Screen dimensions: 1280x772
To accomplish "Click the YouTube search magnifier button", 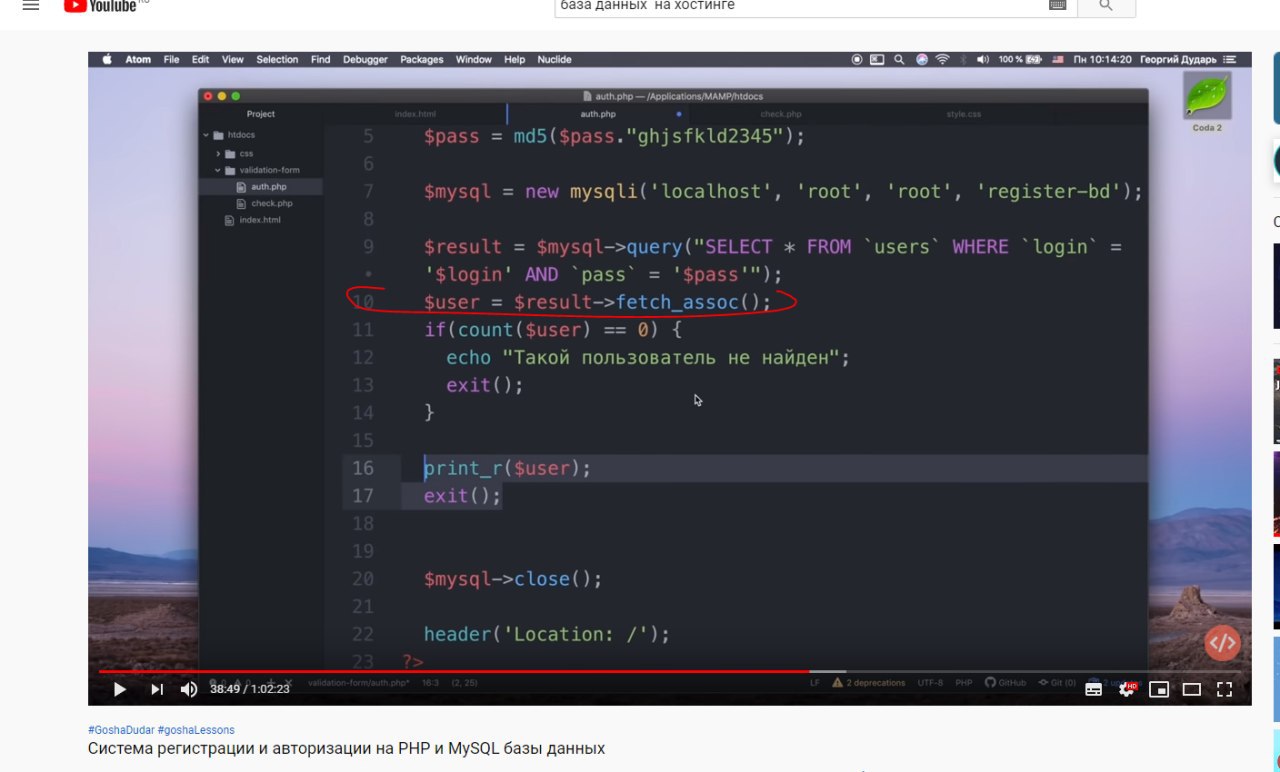I will 1105,6.
